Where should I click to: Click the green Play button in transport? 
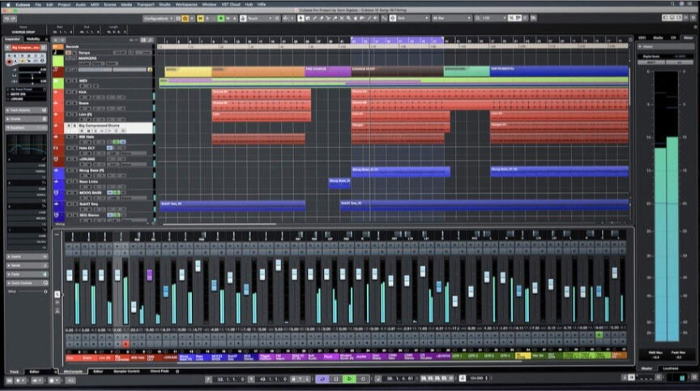click(349, 379)
